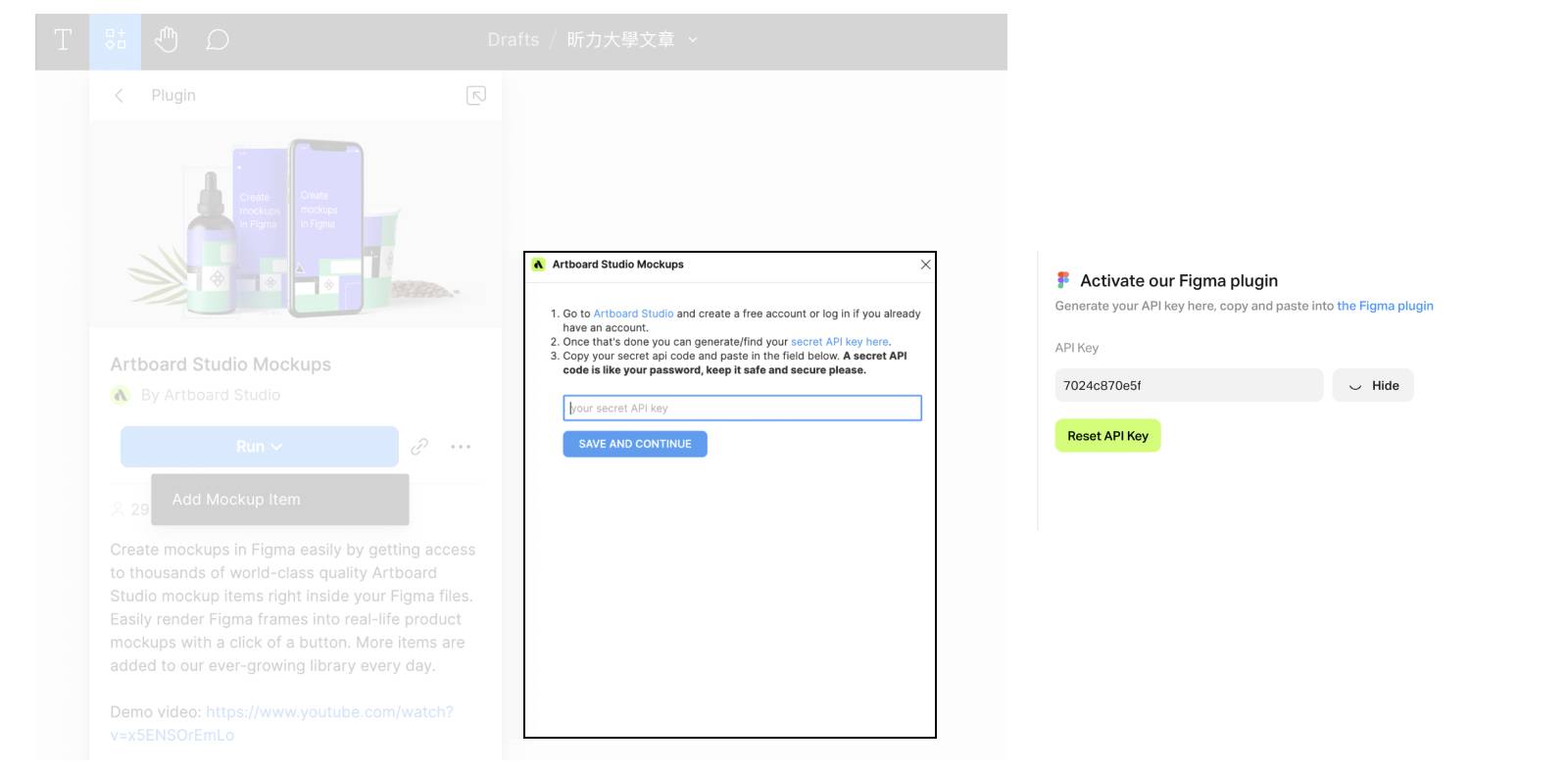Open the secret API key here link
Screen dimensions: 1568x772
[840, 342]
